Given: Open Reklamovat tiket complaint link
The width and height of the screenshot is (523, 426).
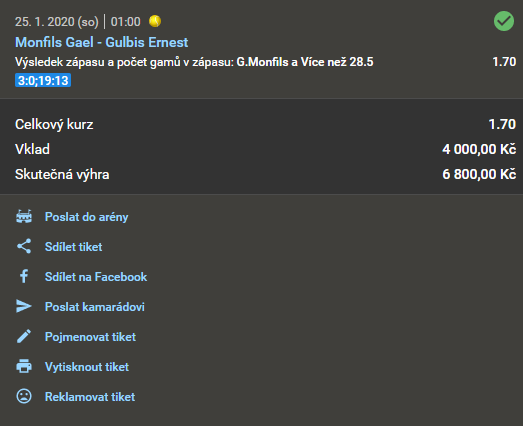Looking at the screenshot, I should (x=90, y=397).
